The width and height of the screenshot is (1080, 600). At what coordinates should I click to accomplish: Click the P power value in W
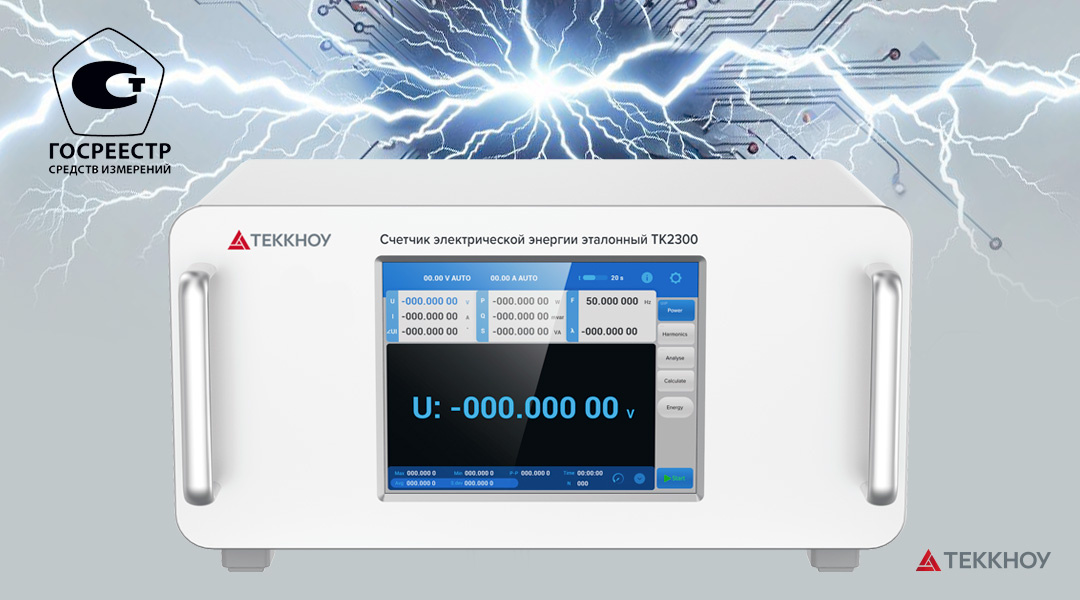point(521,301)
